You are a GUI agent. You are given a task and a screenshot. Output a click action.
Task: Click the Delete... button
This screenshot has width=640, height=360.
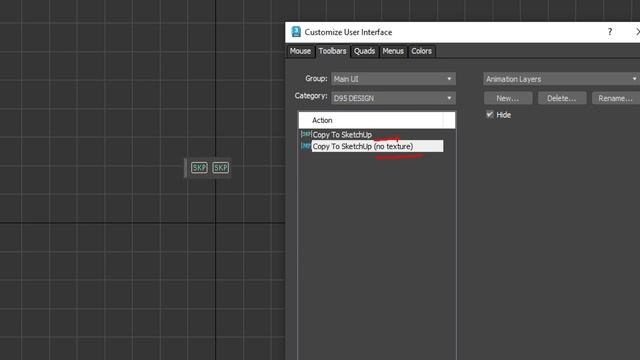562,98
